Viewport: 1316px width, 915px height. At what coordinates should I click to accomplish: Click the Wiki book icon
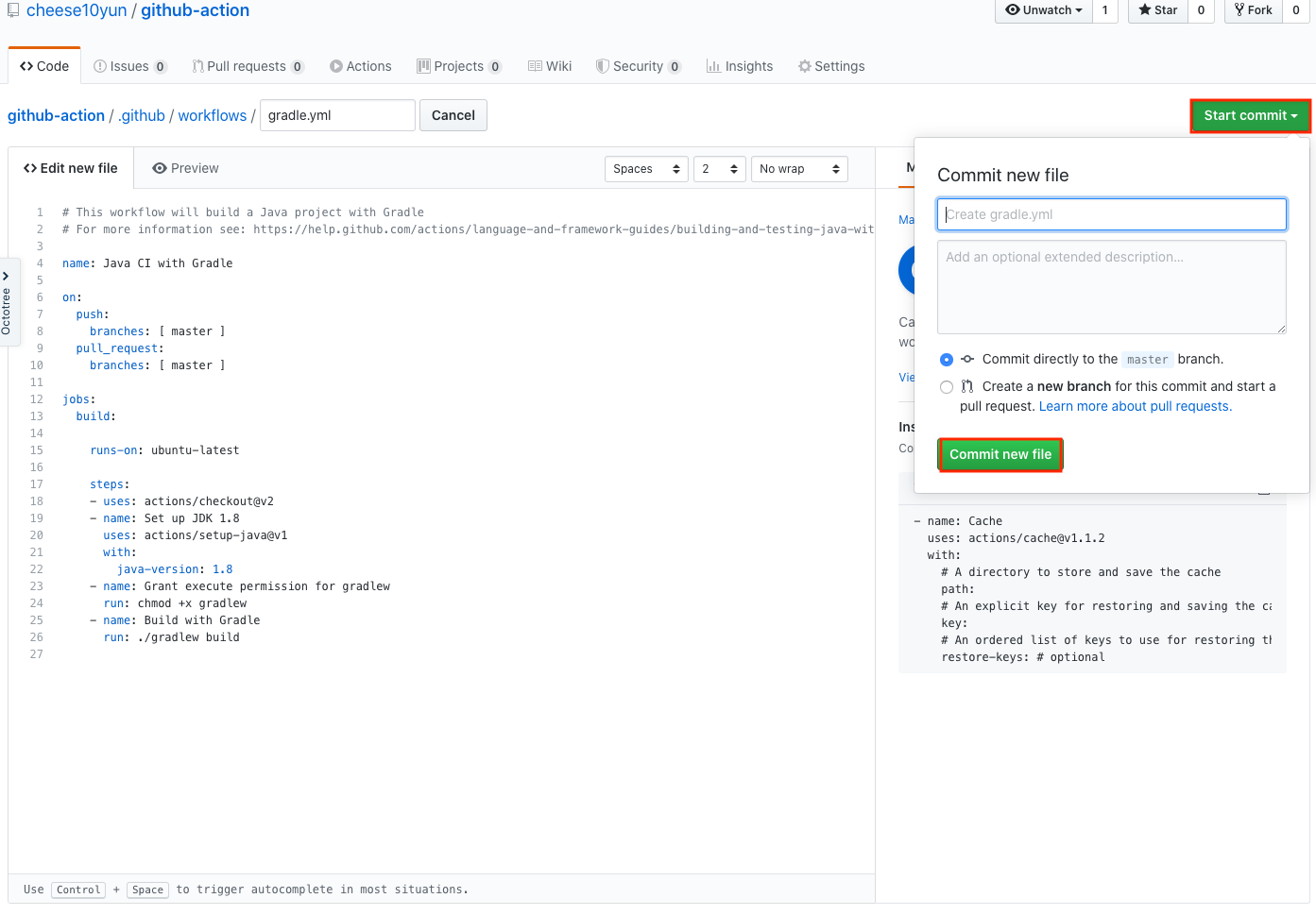click(535, 66)
